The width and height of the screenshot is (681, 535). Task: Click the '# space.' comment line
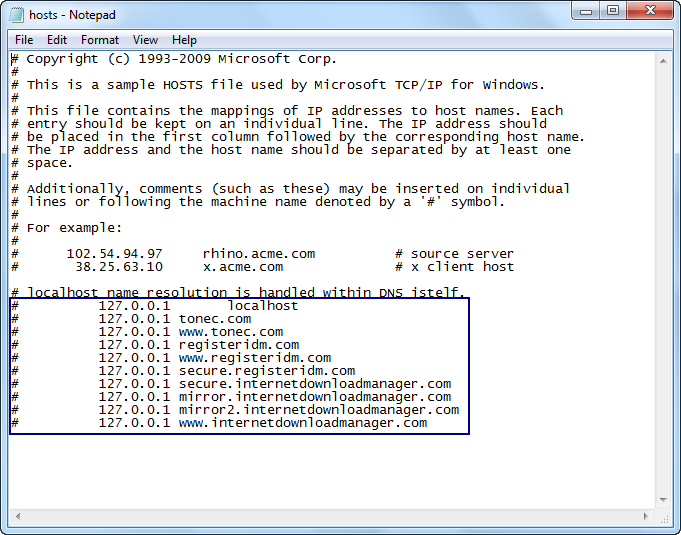click(x=42, y=163)
